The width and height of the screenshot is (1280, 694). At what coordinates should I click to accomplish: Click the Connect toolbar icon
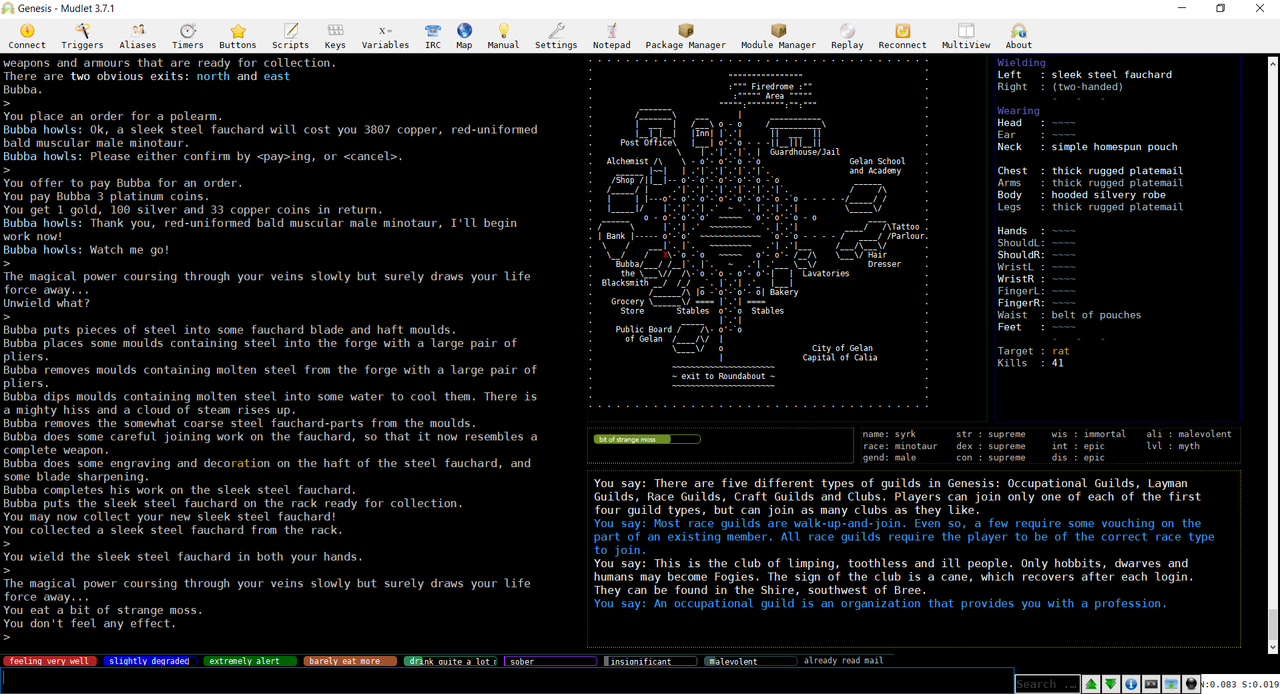[27, 36]
